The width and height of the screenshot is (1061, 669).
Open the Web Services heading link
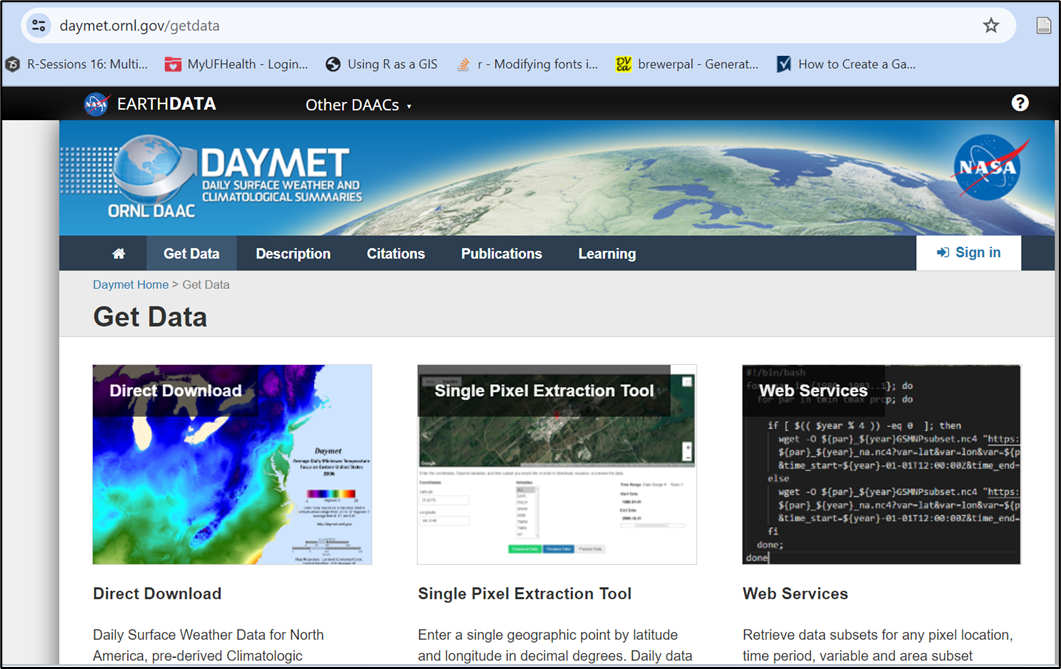click(x=795, y=593)
